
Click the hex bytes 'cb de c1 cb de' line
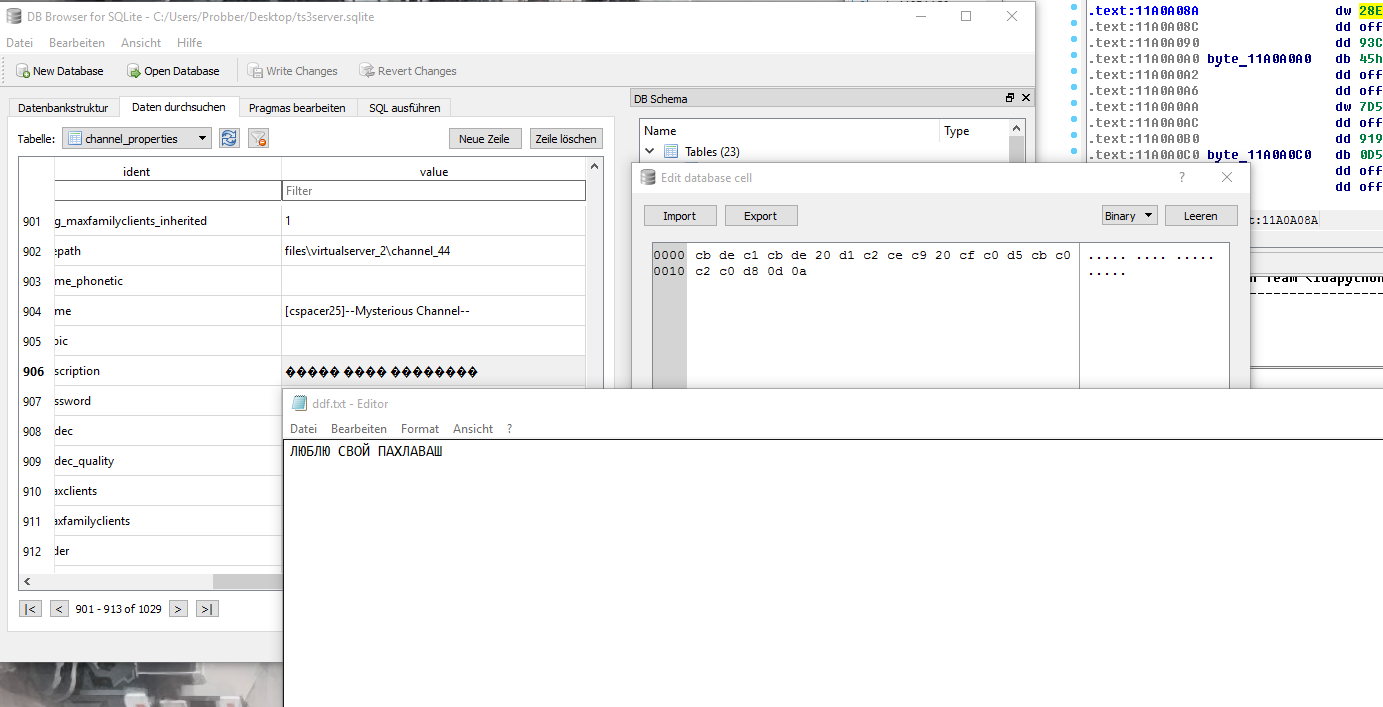[883, 255]
